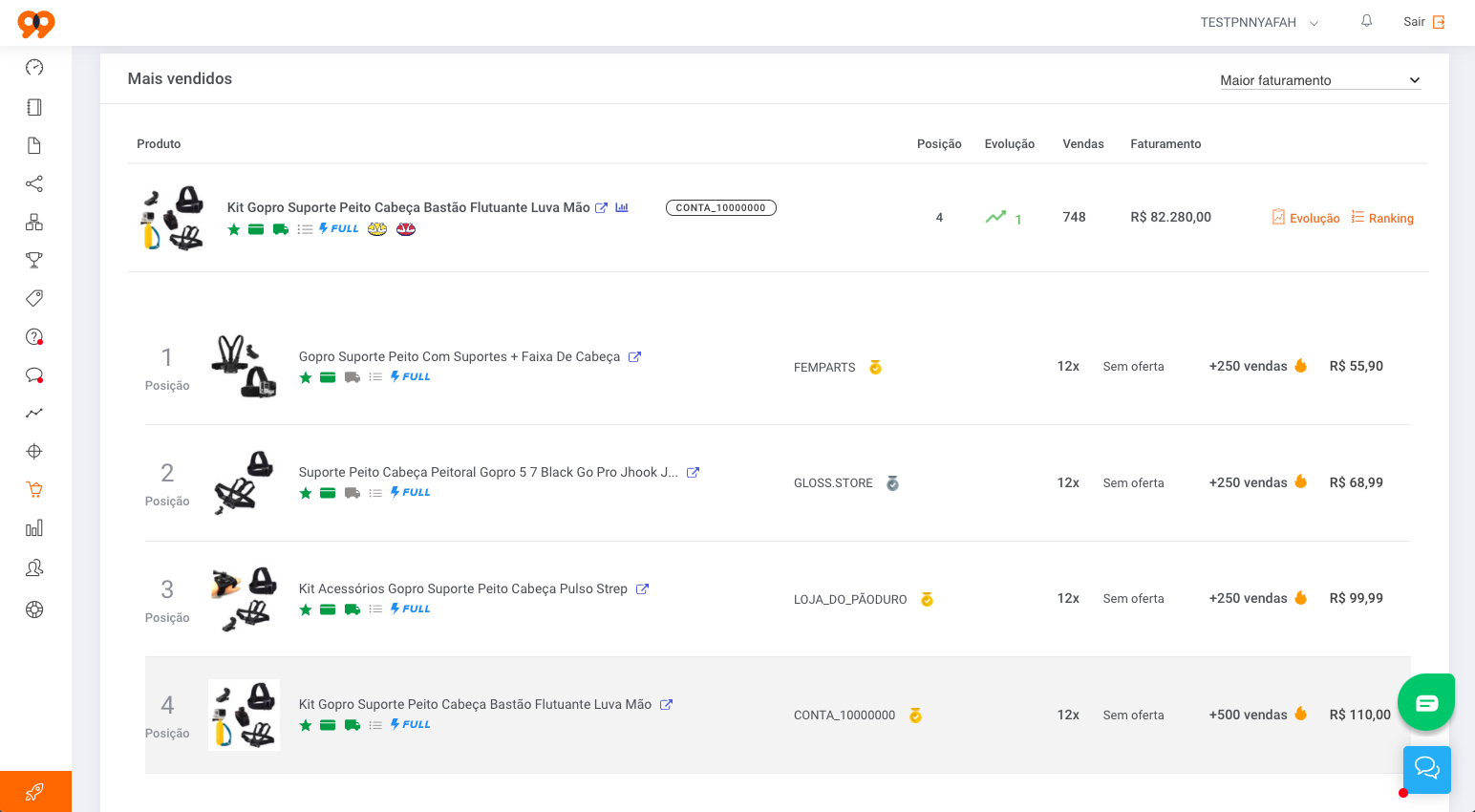
Task: Click the FULL badge in position 1 row
Action: pos(411,376)
